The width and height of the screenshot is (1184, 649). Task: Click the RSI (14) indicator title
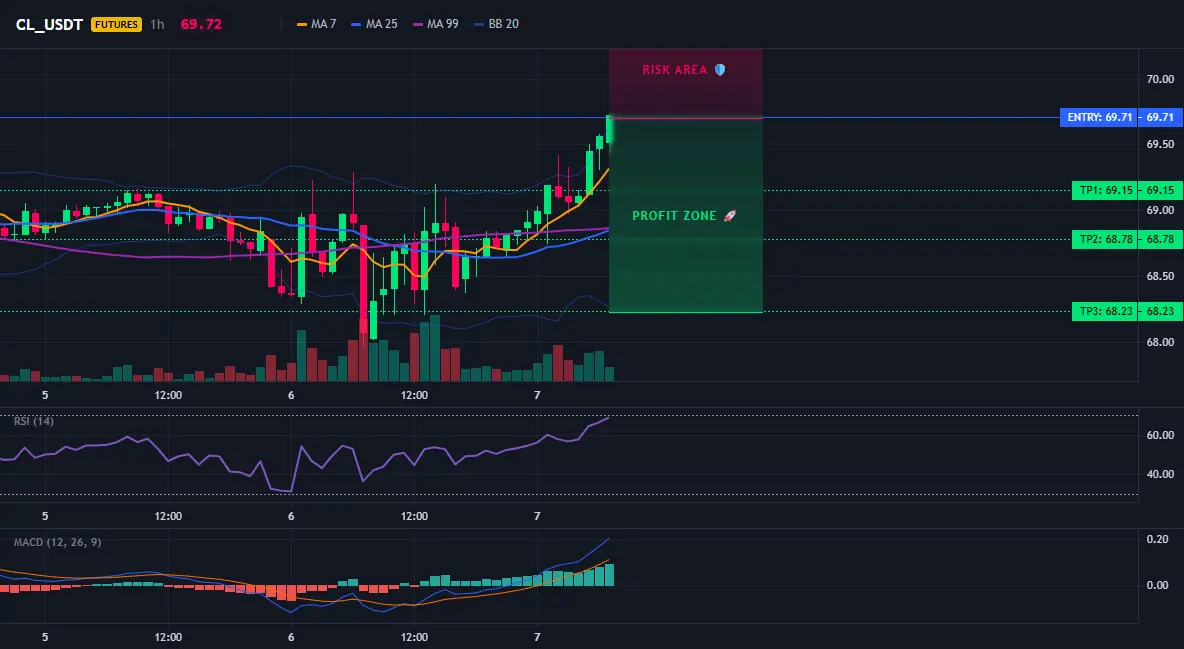pyautogui.click(x=33, y=421)
